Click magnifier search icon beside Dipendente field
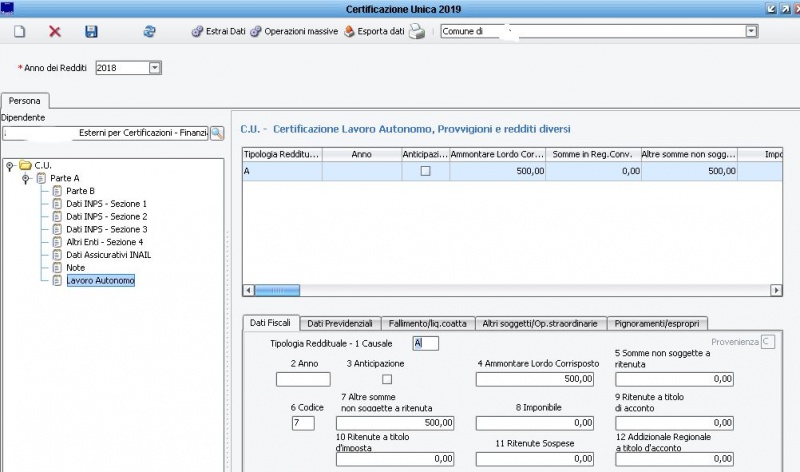Image resolution: width=800 pixels, height=472 pixels. pos(217,132)
